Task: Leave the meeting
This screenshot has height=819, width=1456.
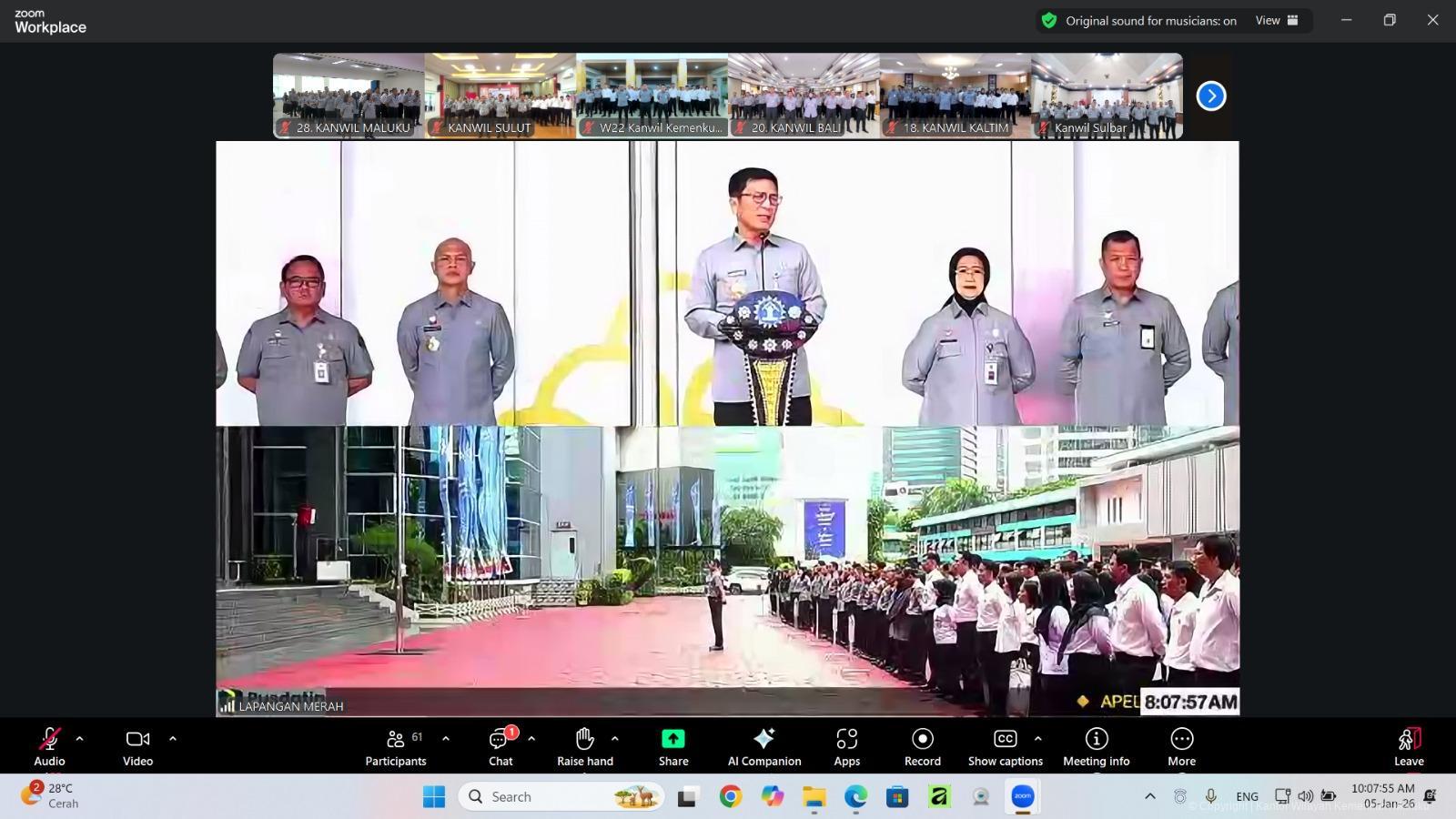Action: (1408, 746)
